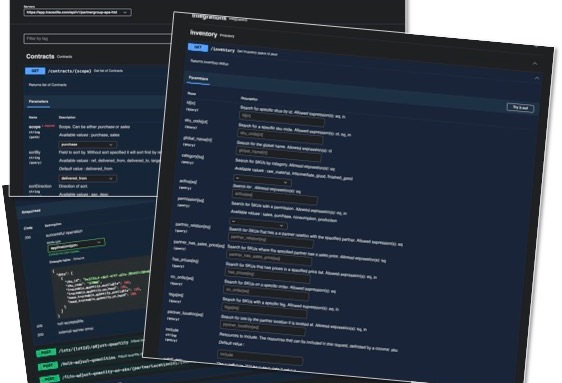Viewport: 562px width, 383px height.
Task: Collapse the /inventory operation with its chevron
Action: click(x=535, y=64)
